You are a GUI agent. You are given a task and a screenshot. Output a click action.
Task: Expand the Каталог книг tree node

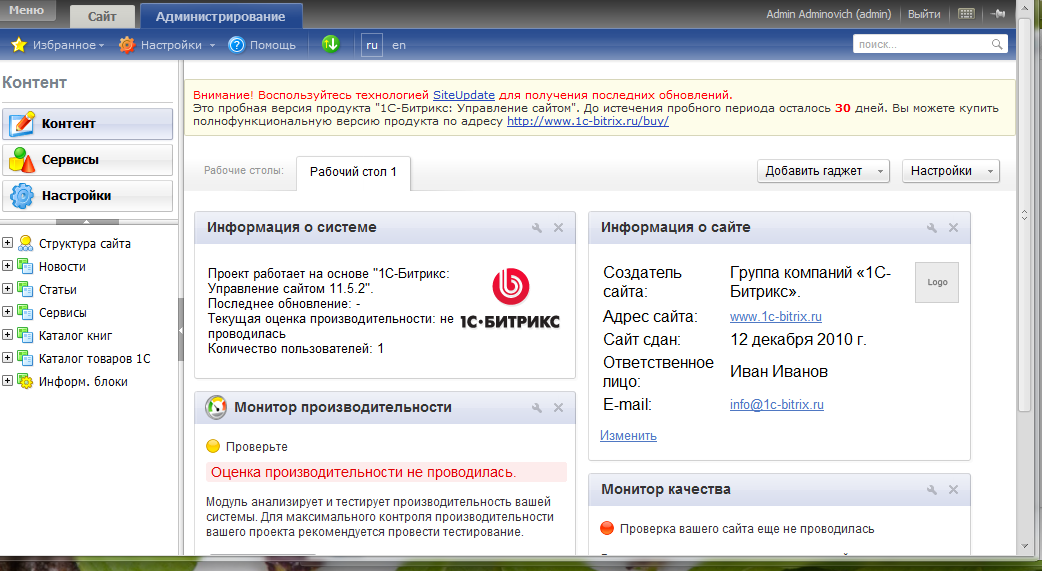tap(7, 335)
